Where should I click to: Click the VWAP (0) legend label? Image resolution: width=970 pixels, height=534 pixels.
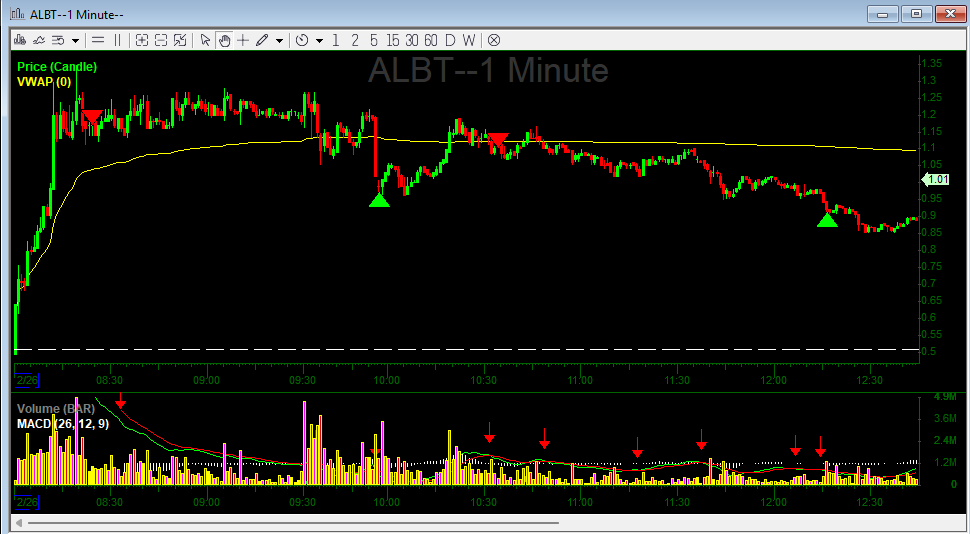pos(44,82)
